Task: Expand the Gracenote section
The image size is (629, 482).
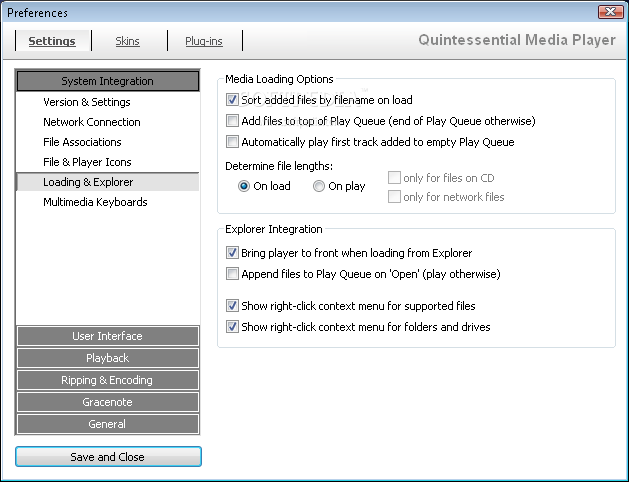Action: [x=108, y=402]
